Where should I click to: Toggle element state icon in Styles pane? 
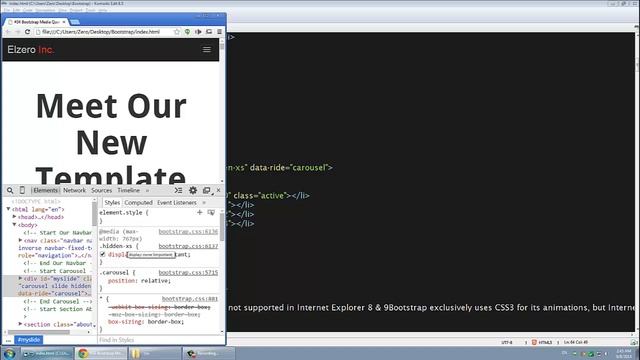[211, 212]
